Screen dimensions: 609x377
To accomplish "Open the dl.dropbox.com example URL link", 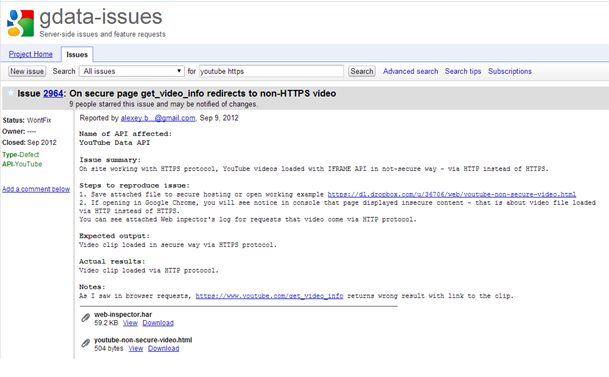I will point(452,194).
